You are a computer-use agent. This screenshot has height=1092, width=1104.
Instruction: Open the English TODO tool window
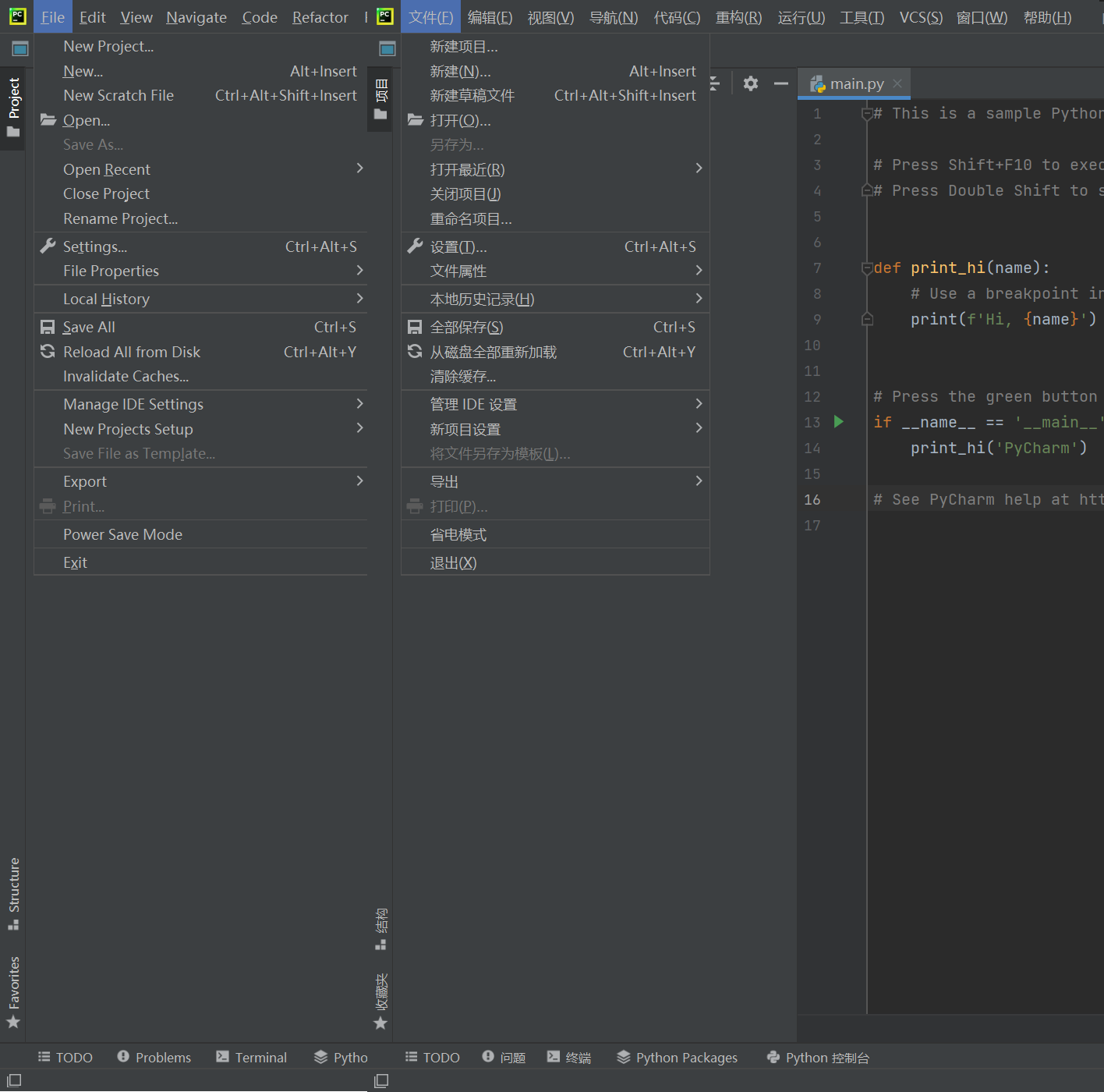pyautogui.click(x=65, y=1057)
